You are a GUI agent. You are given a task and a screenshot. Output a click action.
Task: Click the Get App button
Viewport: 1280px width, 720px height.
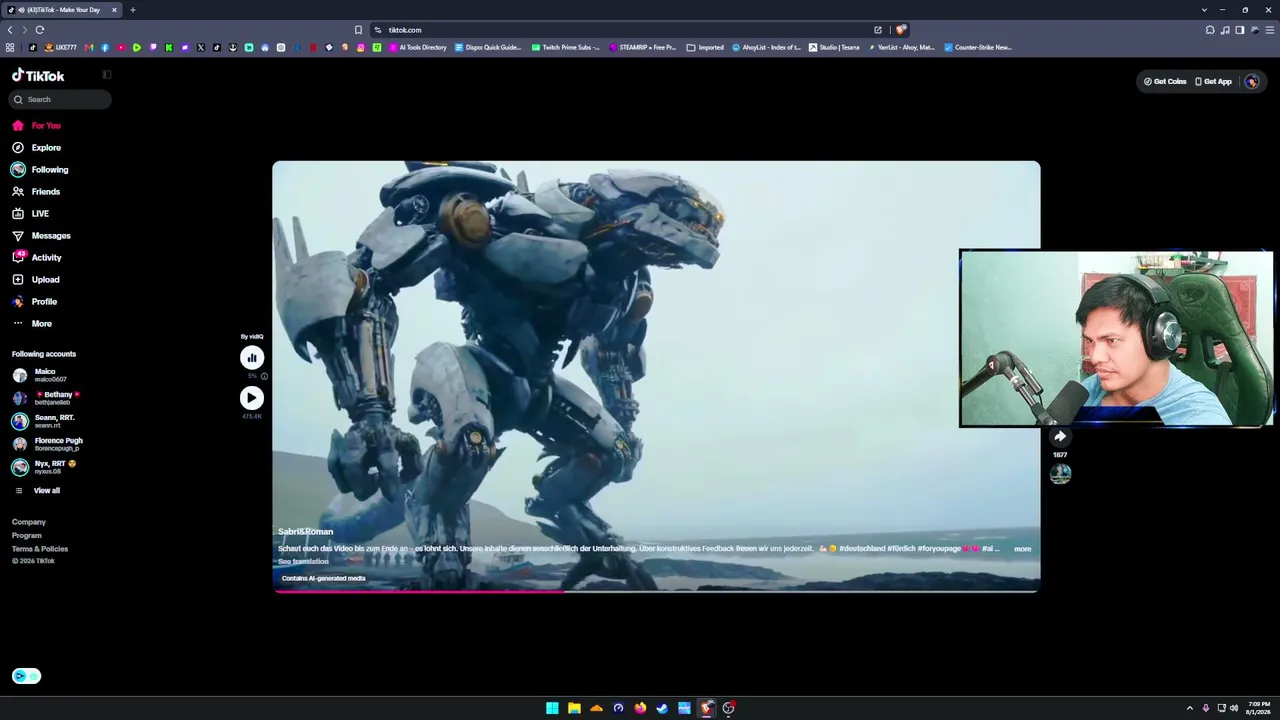[x=1214, y=82]
